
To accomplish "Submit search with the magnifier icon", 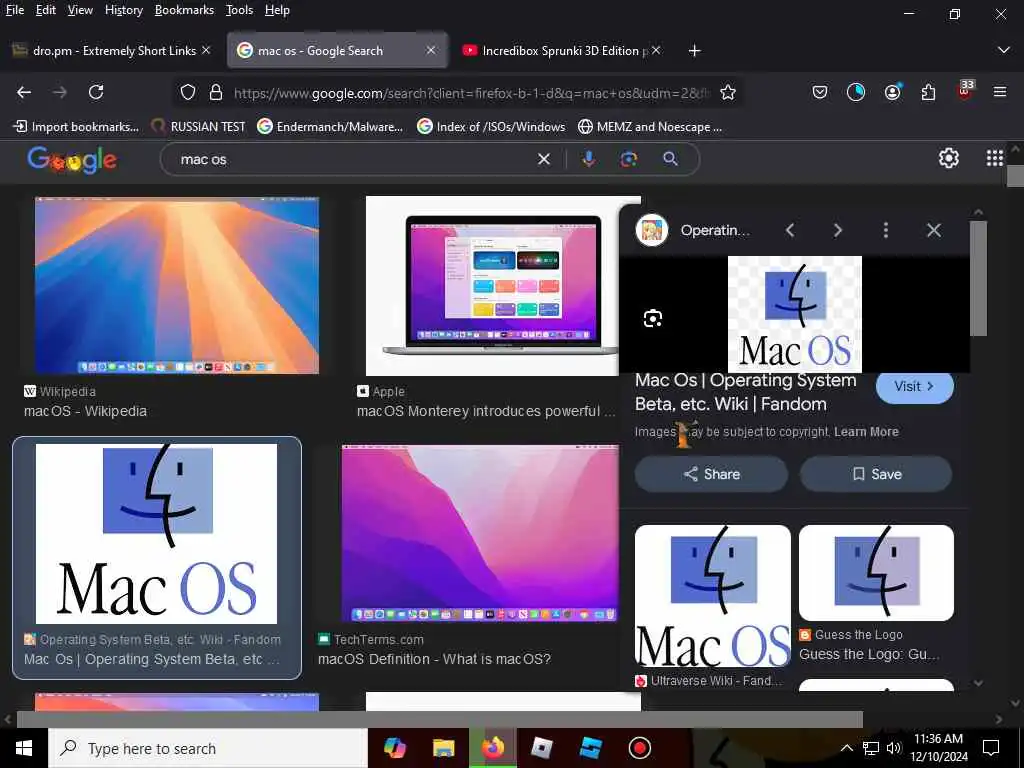I will point(670,159).
